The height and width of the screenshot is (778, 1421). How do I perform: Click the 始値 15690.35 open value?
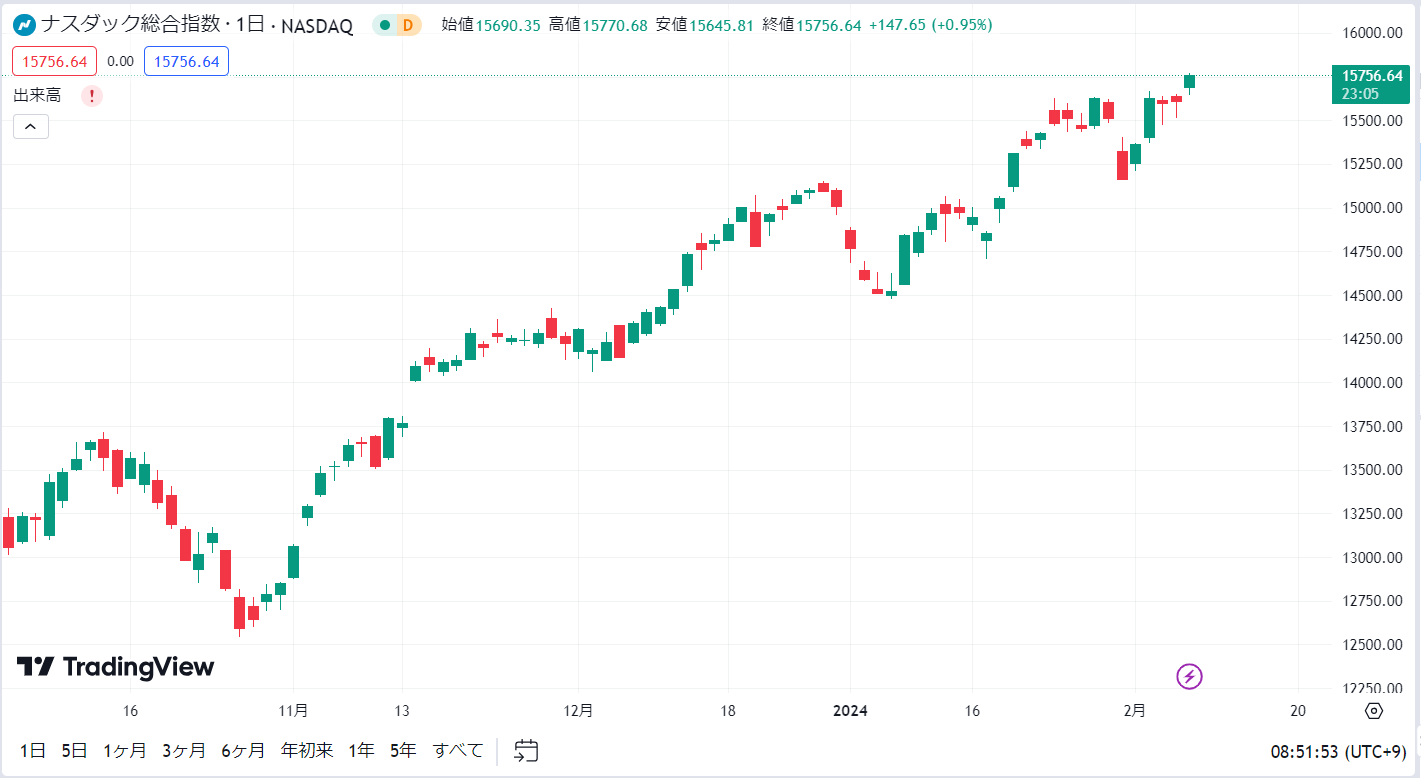coord(491,25)
